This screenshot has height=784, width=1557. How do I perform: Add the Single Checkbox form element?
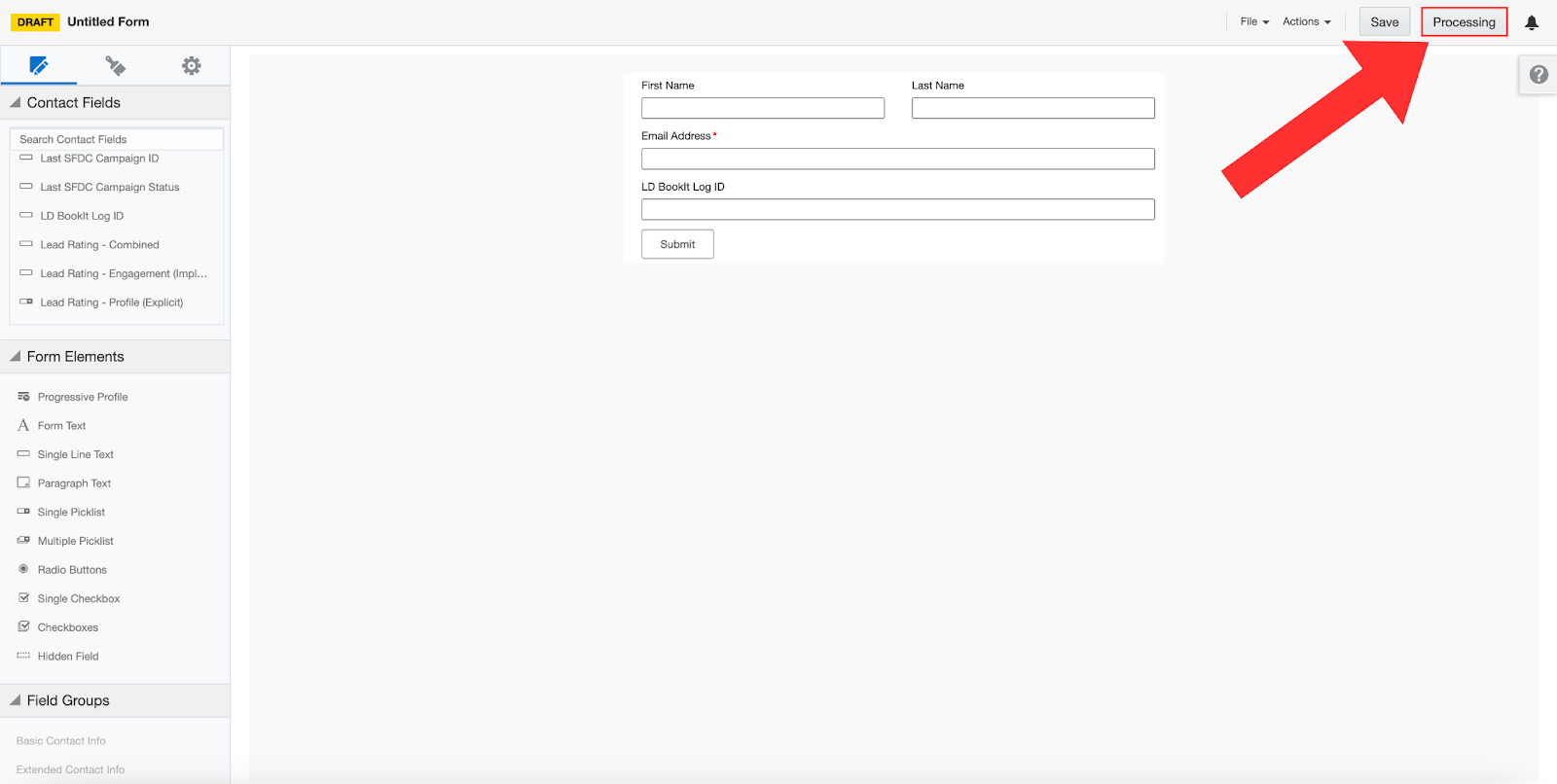point(78,599)
